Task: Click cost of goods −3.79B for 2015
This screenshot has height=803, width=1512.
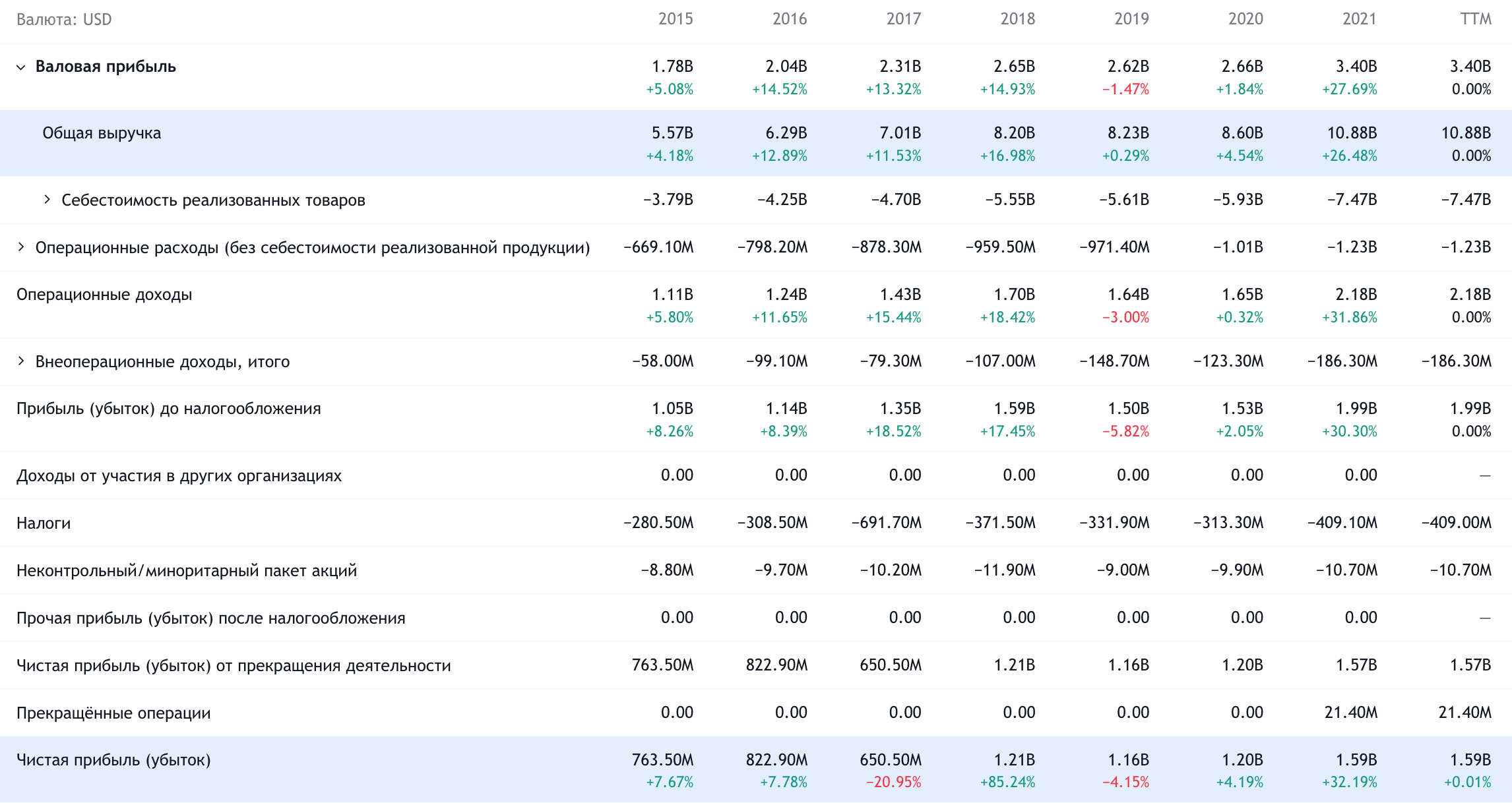Action: tap(668, 200)
